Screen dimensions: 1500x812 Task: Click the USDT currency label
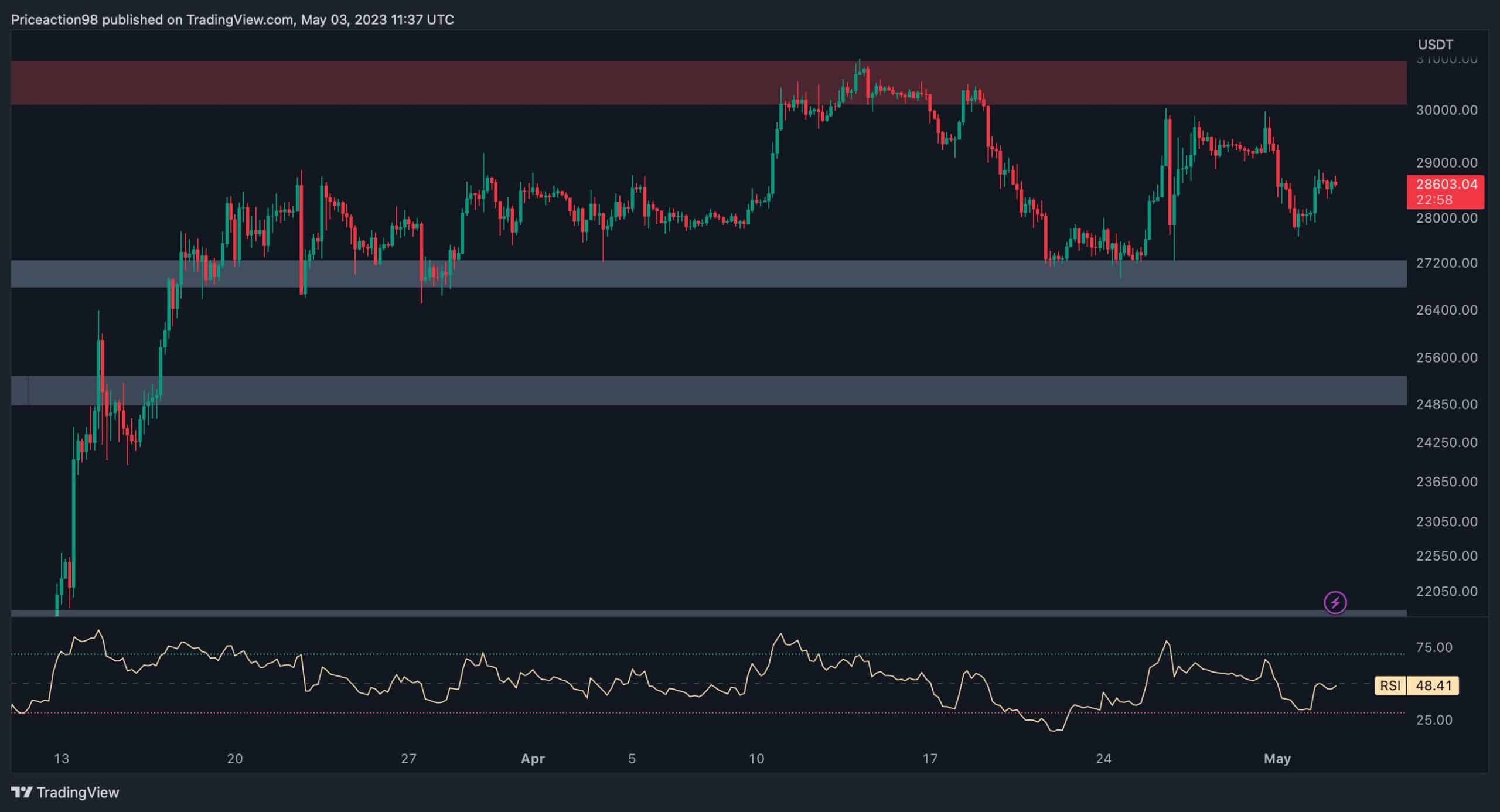(x=1436, y=45)
